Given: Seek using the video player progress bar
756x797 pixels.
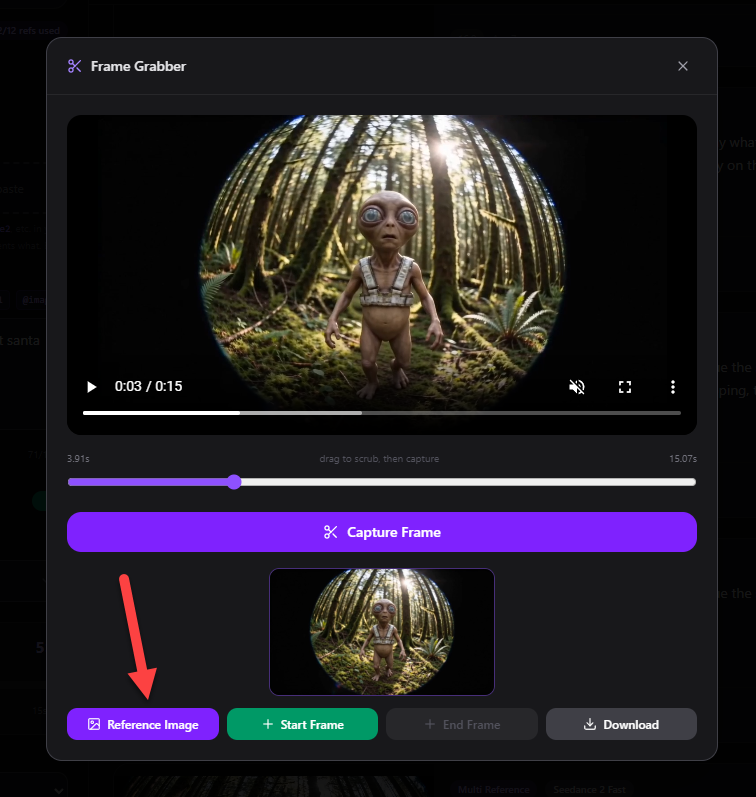Looking at the screenshot, I should (382, 413).
